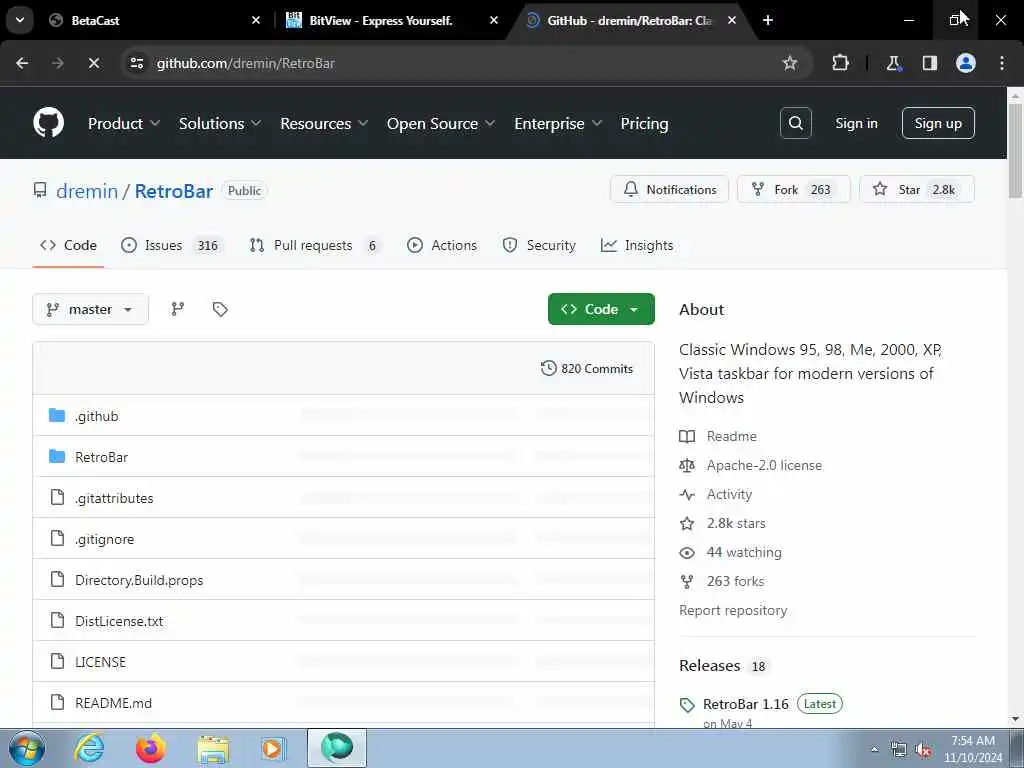Switch to the Security tab
The height and width of the screenshot is (768, 1024).
(x=539, y=245)
